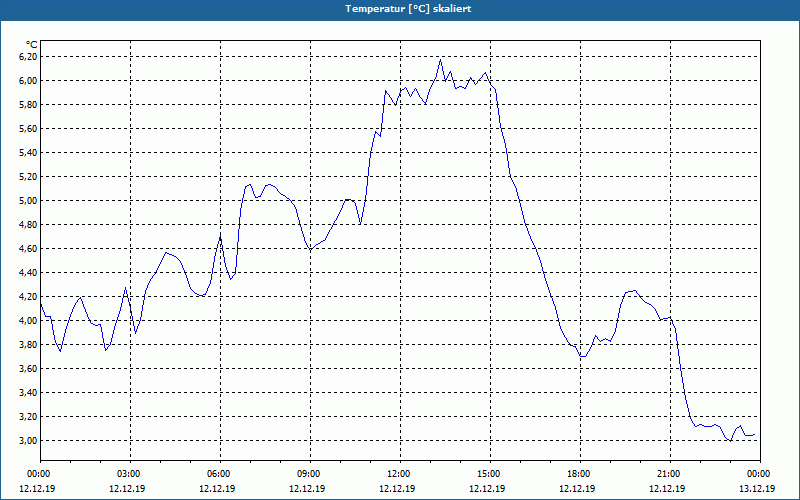Click the 4,60 y-axis value
This screenshot has height=500, width=800.
[x=28, y=248]
